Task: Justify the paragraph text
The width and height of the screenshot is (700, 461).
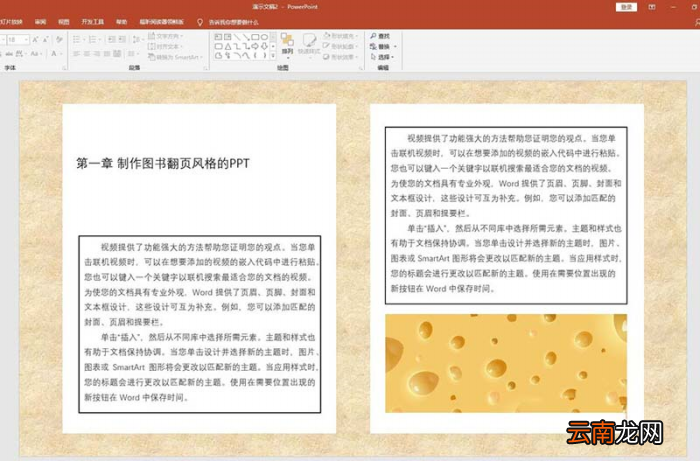Action: tap(107, 54)
